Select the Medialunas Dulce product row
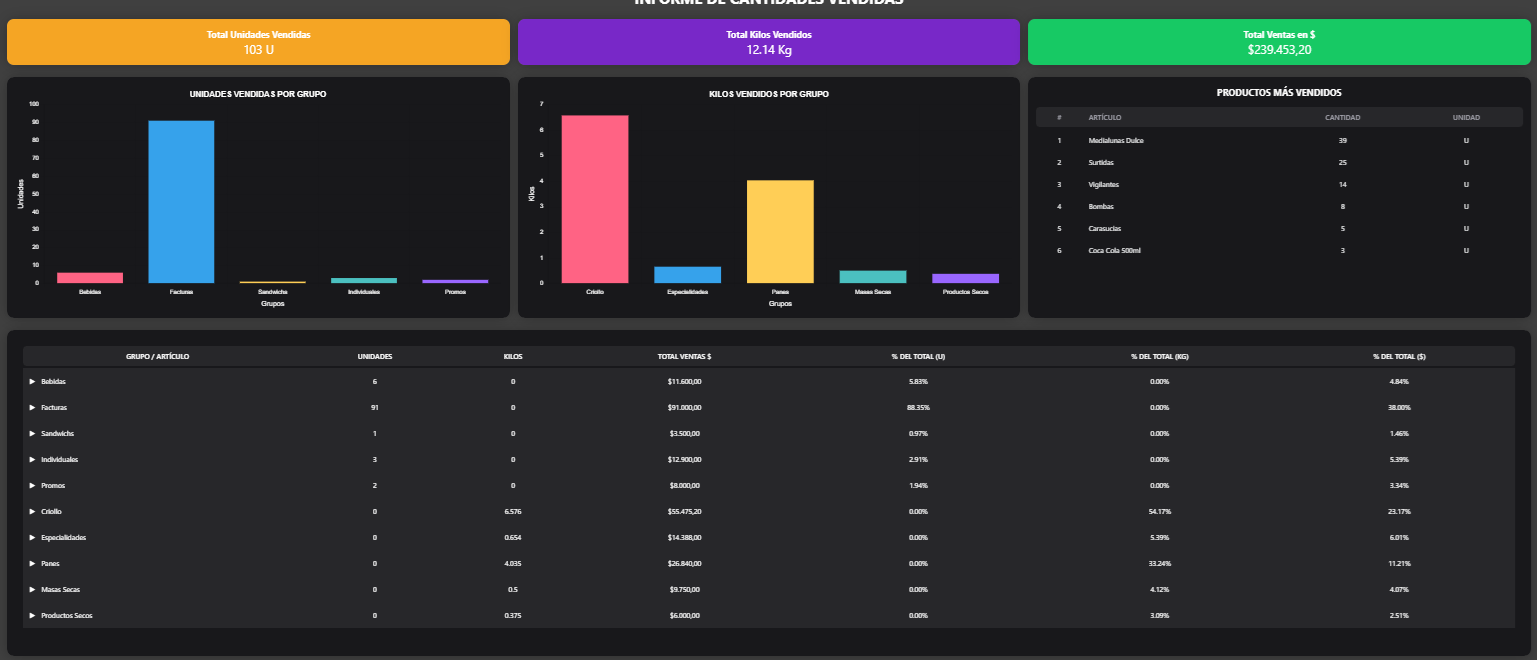The width and height of the screenshot is (1537, 660). 1116,141
